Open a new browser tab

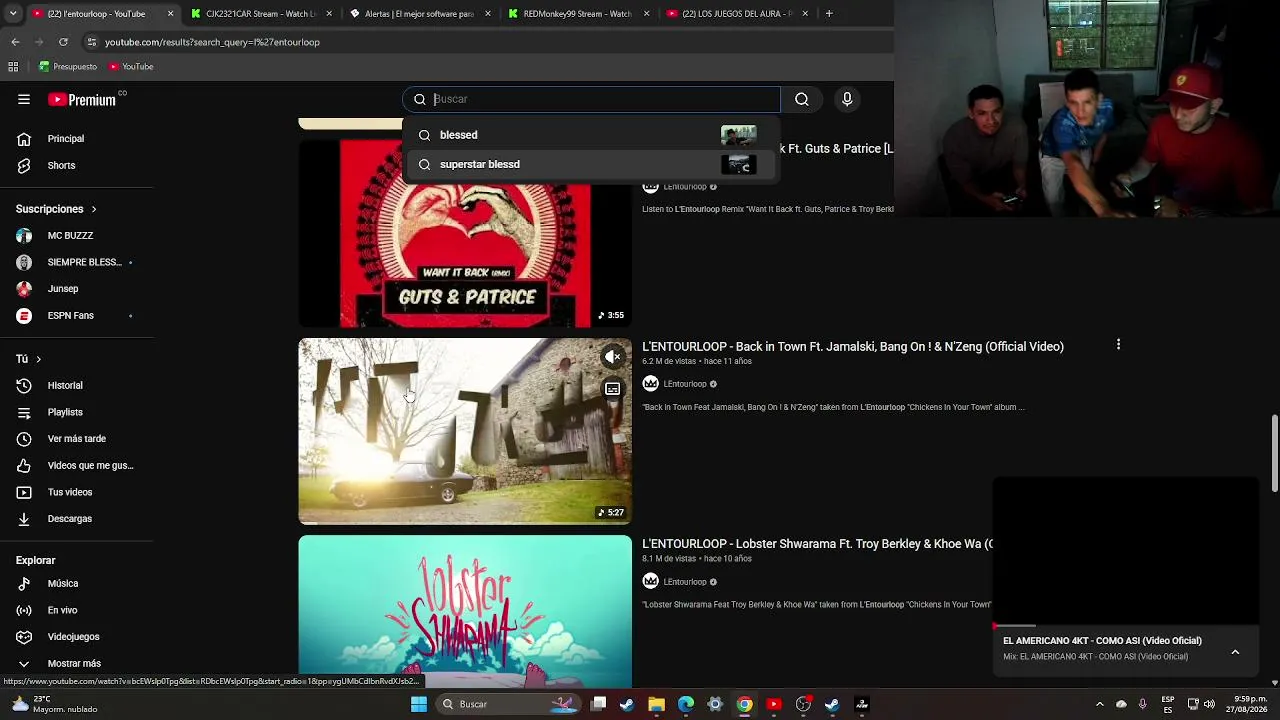click(829, 14)
